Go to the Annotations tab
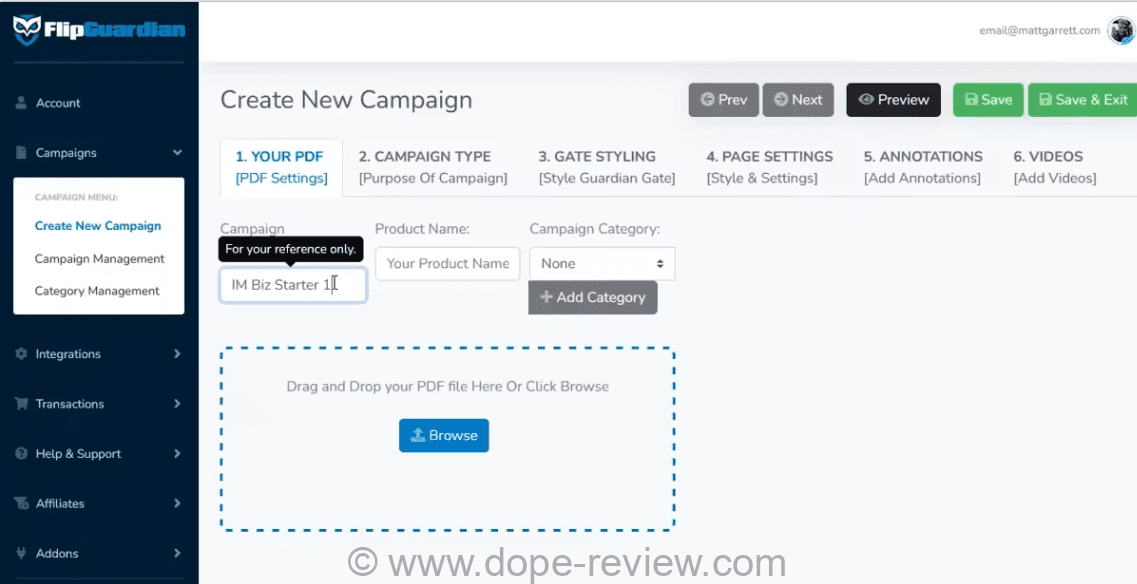The image size is (1137, 584). pos(922,167)
